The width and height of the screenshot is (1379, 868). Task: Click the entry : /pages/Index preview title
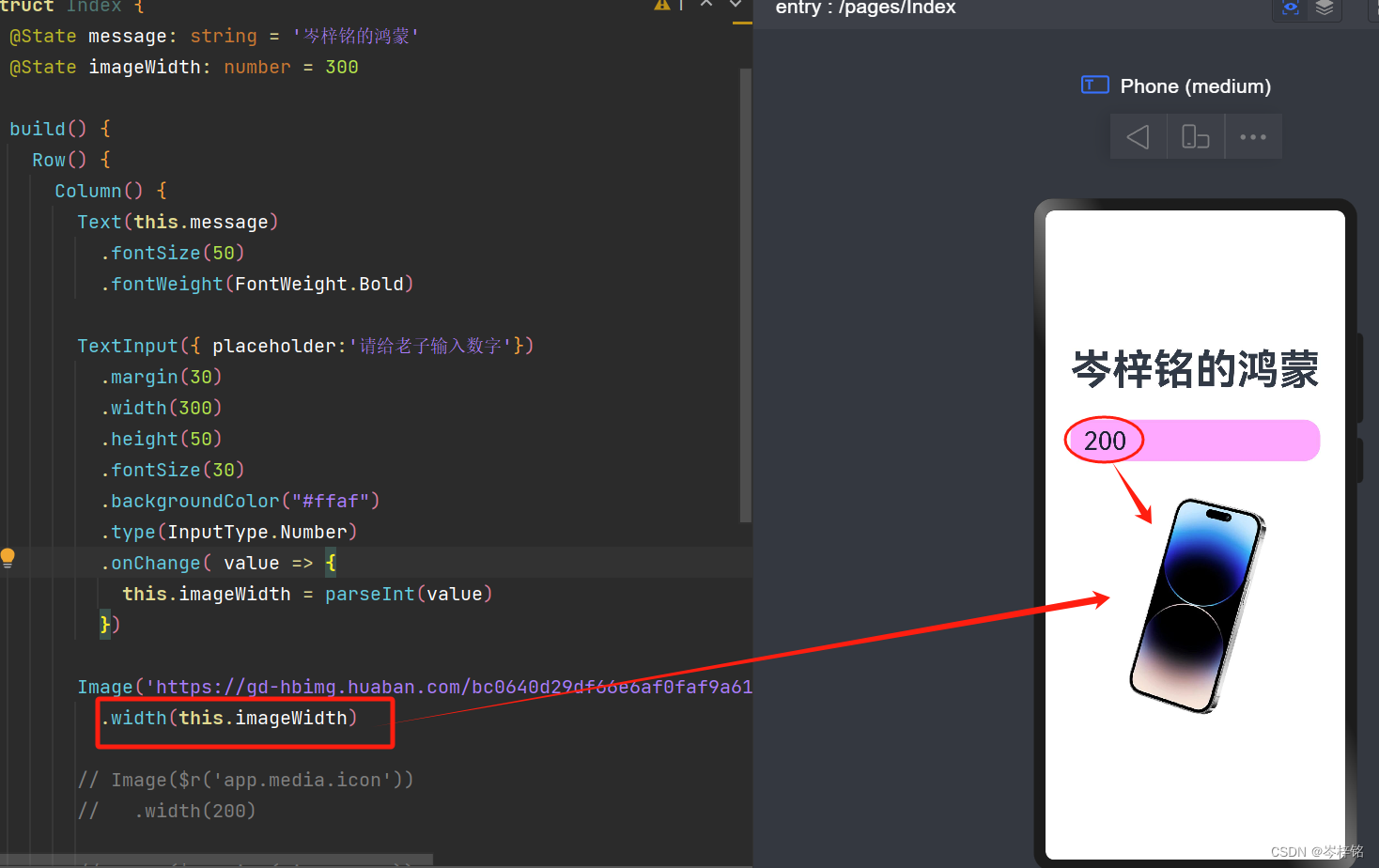(865, 8)
